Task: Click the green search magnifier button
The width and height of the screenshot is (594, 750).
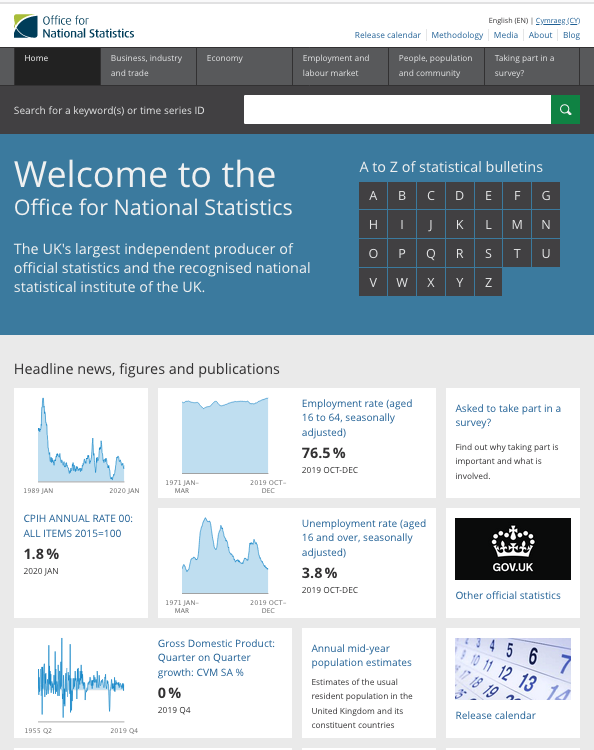Action: point(565,110)
